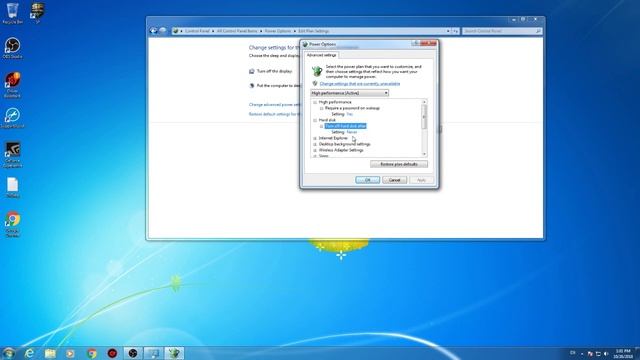The image size is (640, 360).
Task: Open File Explorer from the taskbar
Action: point(50,353)
